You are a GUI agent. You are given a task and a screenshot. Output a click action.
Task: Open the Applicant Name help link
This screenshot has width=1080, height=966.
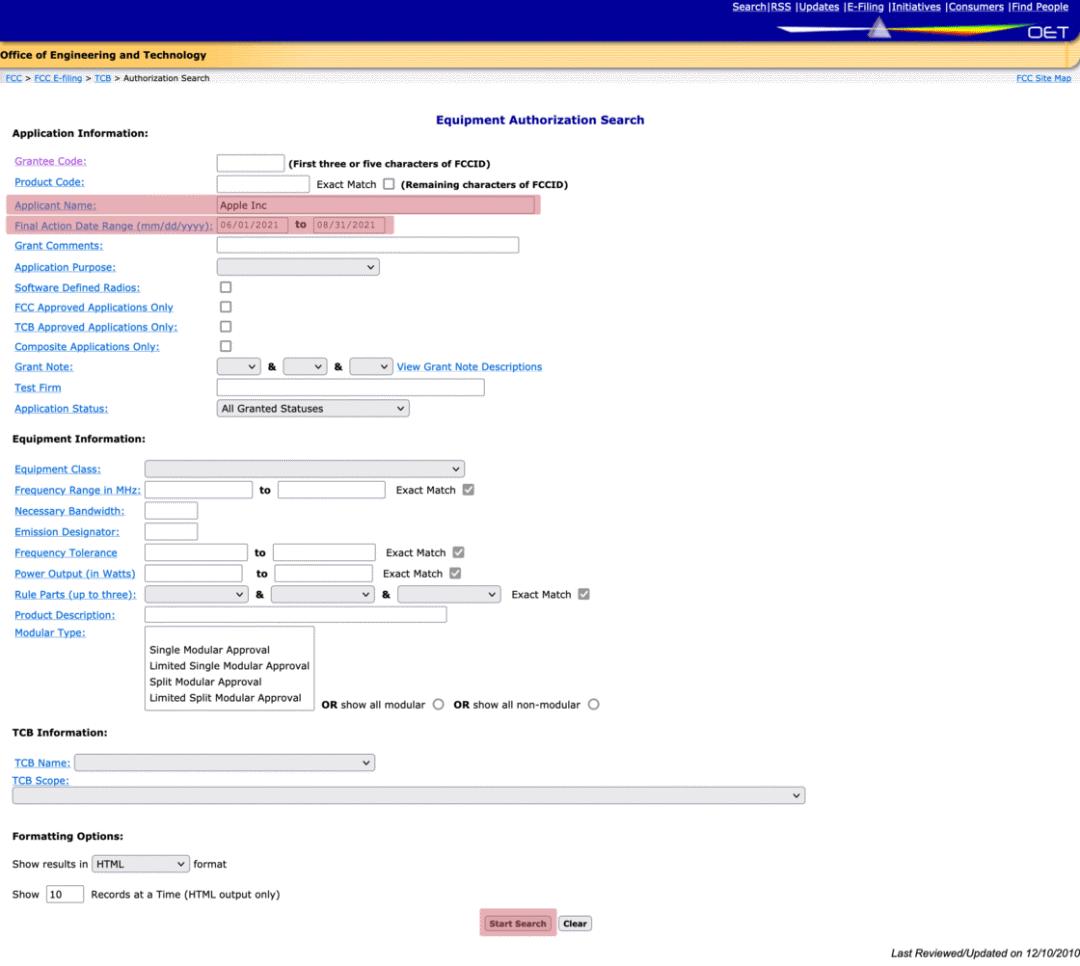(55, 205)
